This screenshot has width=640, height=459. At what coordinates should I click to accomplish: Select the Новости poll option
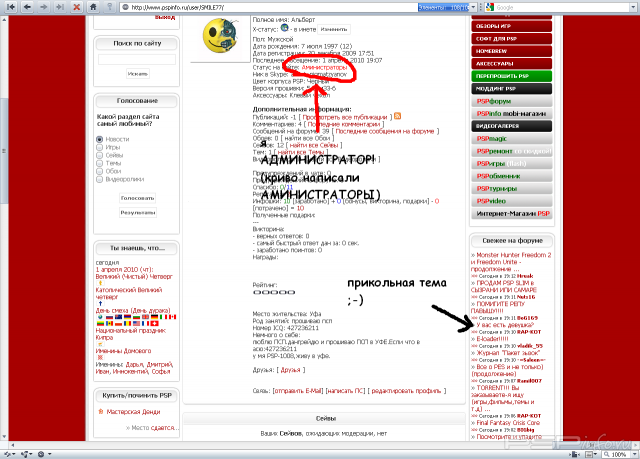[100, 139]
